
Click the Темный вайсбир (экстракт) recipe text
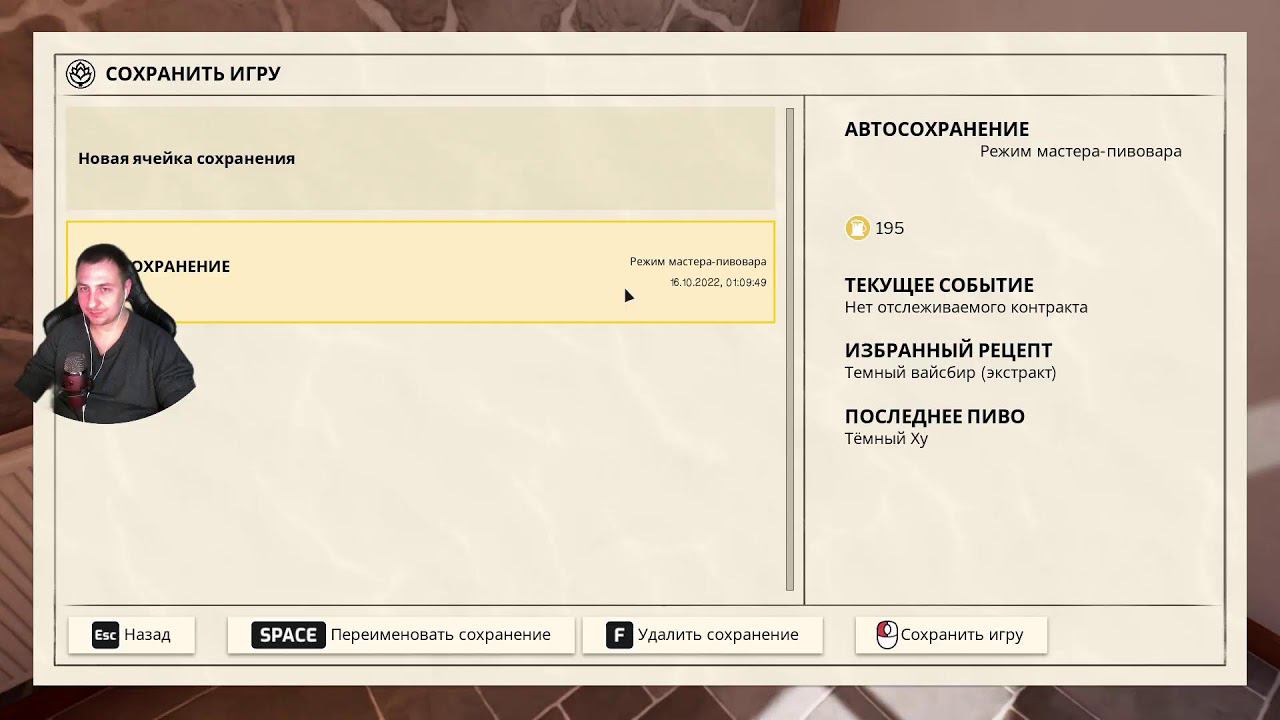pyautogui.click(x=950, y=373)
